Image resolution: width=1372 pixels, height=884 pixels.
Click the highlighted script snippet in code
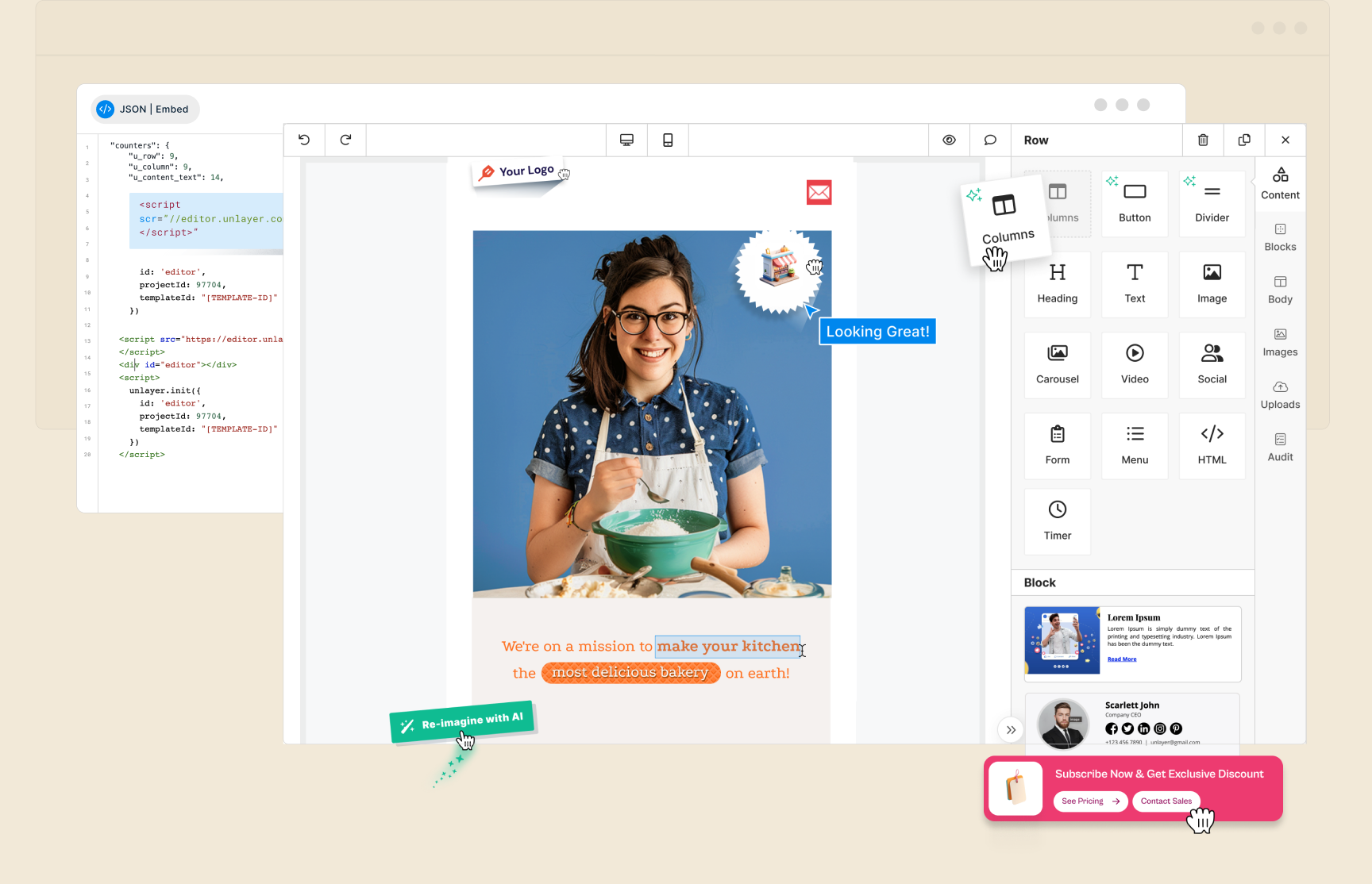pyautogui.click(x=206, y=220)
